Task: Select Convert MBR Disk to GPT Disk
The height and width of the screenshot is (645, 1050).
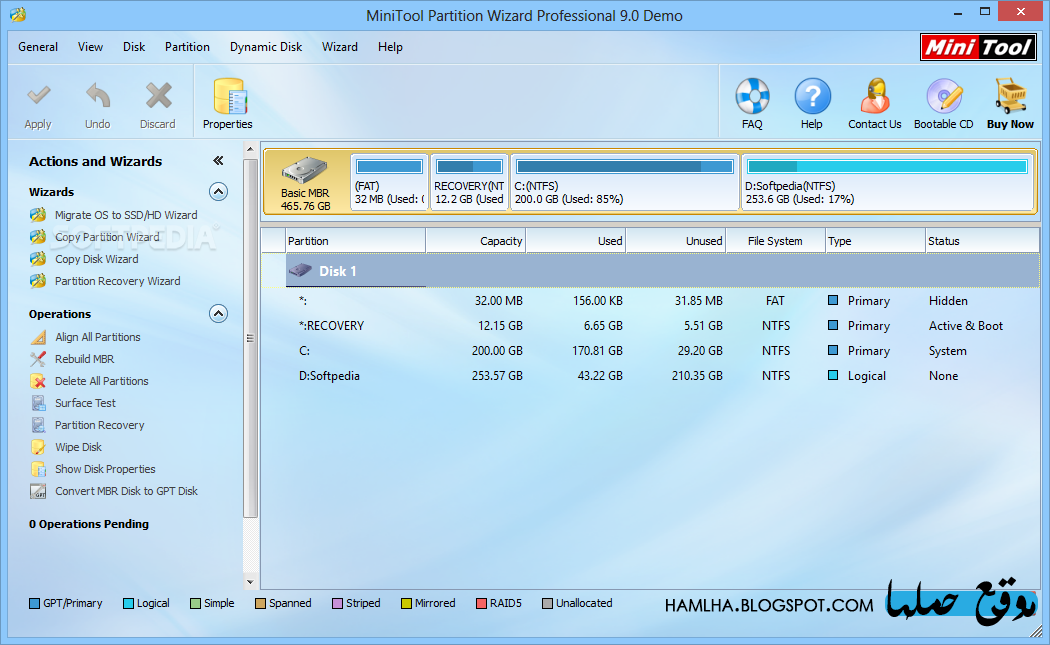Action: 126,492
